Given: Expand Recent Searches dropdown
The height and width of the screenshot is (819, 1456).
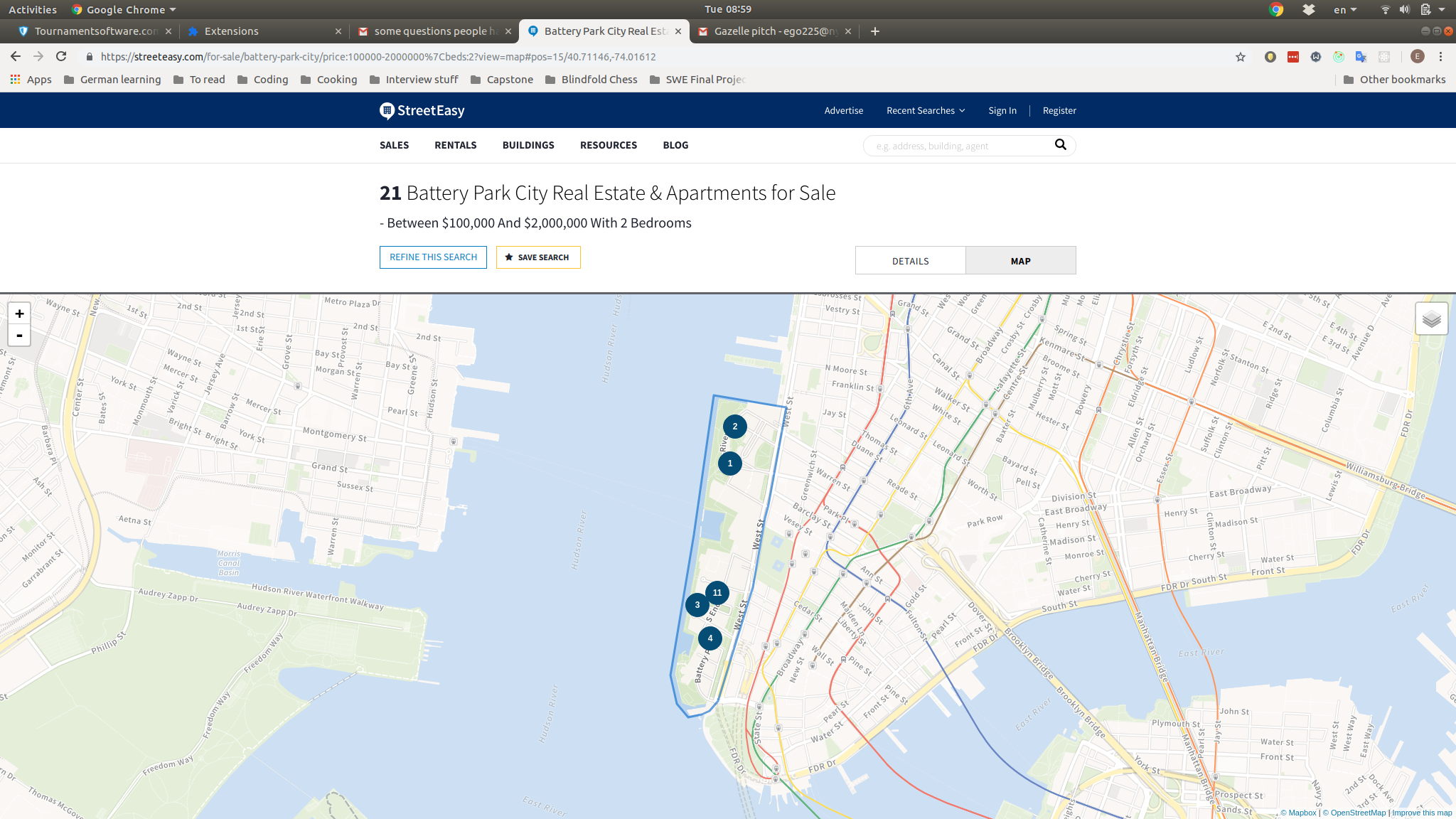Looking at the screenshot, I should (925, 111).
